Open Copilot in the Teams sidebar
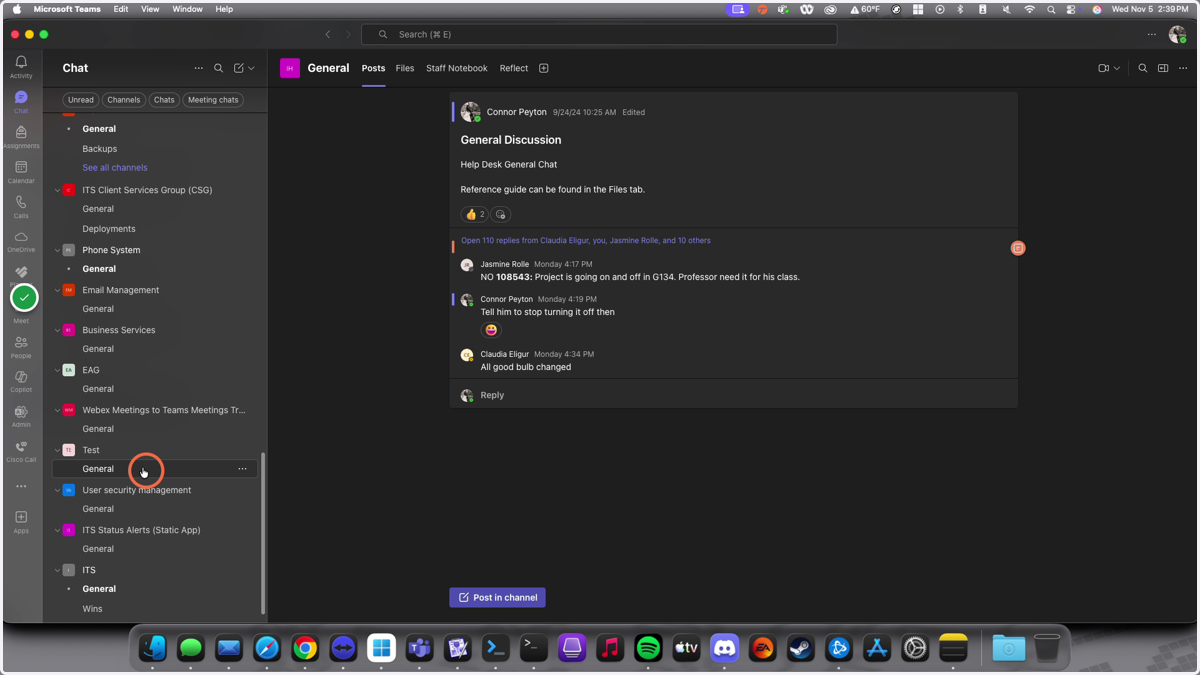 pyautogui.click(x=21, y=382)
